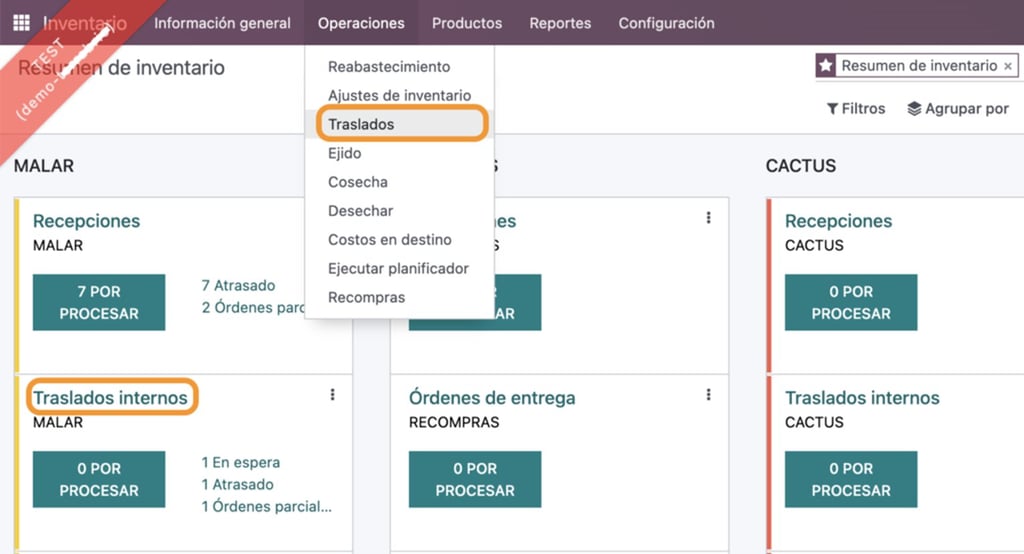Open the Configuración menu
The image size is (1024, 554).
click(x=667, y=23)
